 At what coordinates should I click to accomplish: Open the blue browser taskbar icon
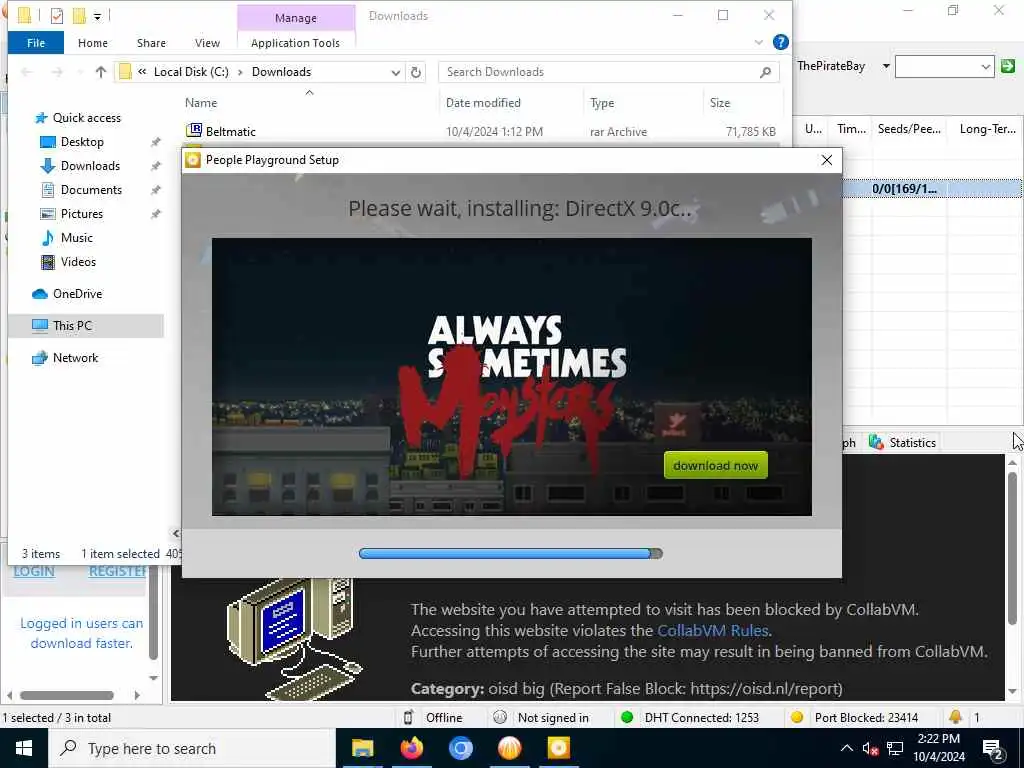[460, 748]
